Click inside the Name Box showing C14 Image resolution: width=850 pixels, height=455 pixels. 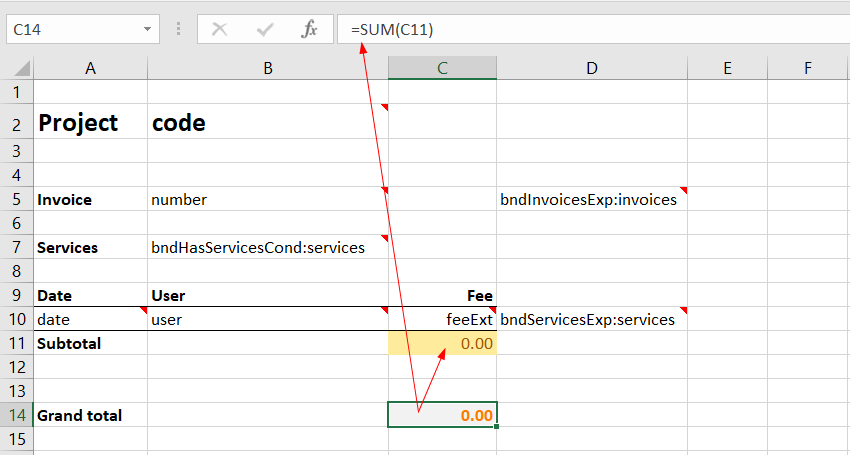68,29
